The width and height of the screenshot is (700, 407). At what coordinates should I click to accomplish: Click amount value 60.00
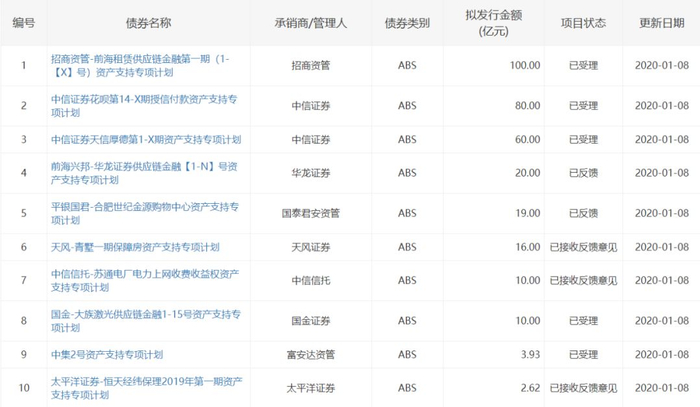coord(527,140)
